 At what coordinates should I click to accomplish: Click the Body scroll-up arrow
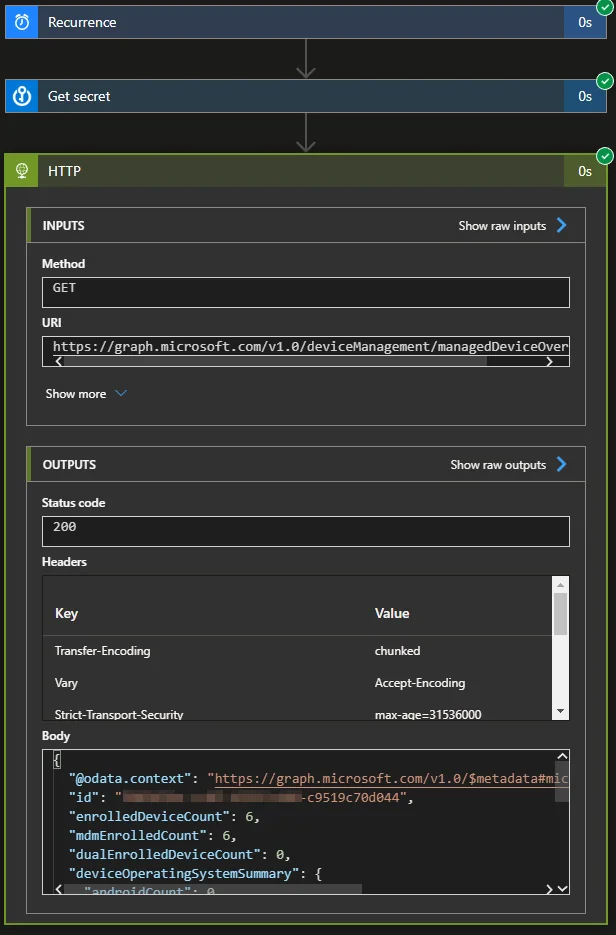tap(562, 757)
